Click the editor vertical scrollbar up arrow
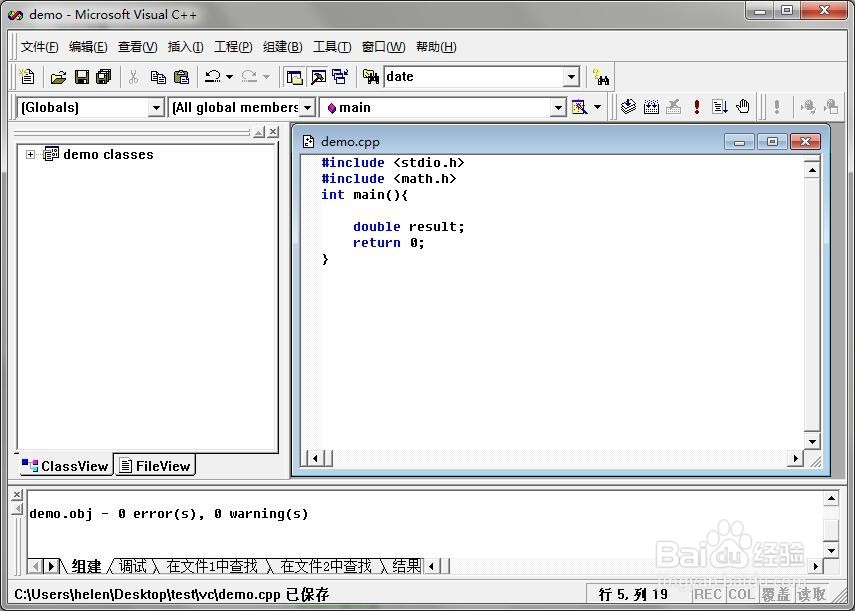This screenshot has height=611, width=855. (x=812, y=170)
